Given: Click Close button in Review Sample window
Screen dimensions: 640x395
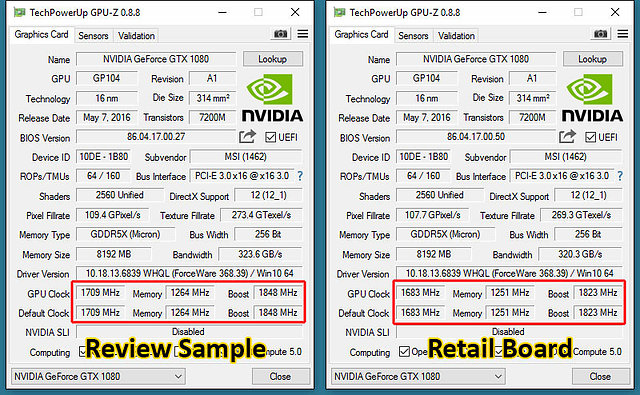Looking at the screenshot, I should tap(280, 376).
